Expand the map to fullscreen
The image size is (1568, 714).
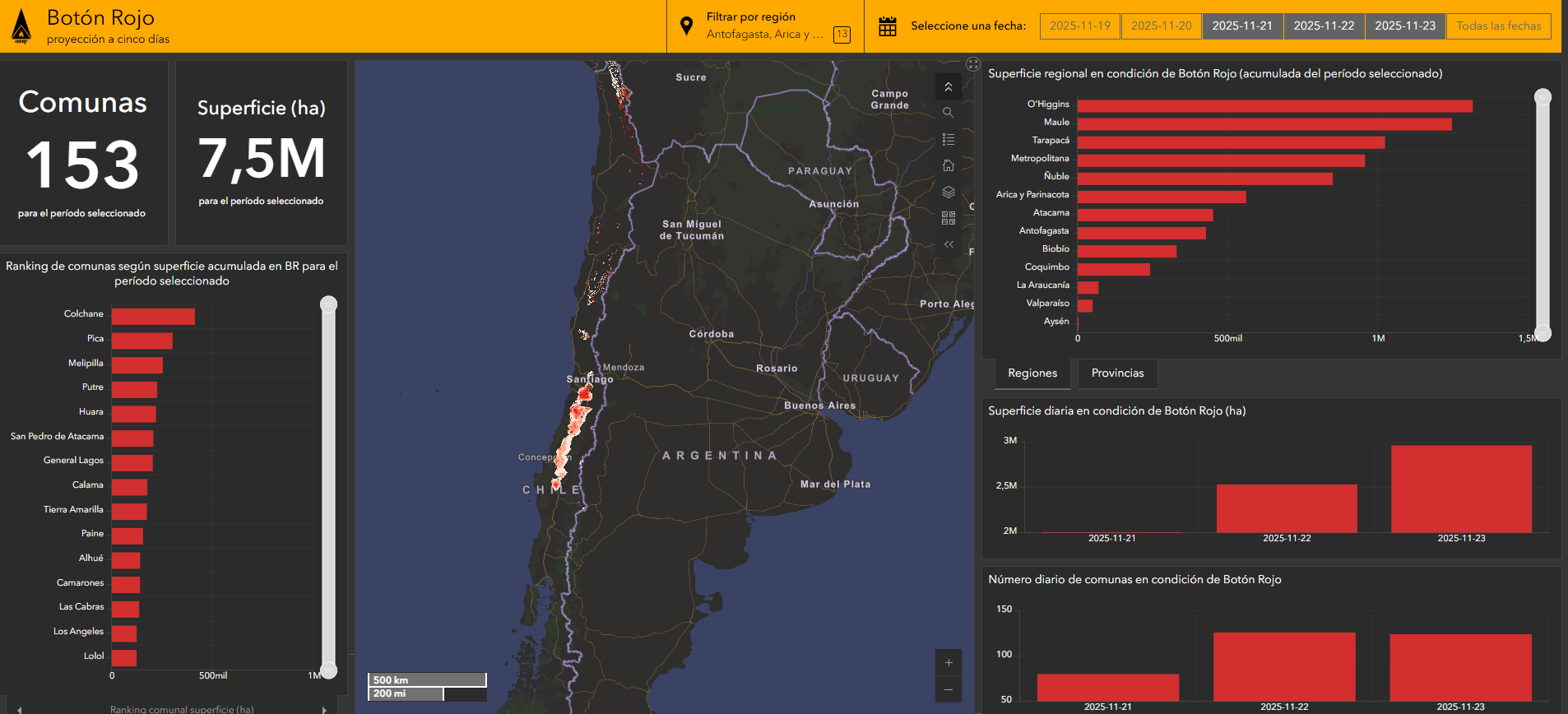pos(973,64)
